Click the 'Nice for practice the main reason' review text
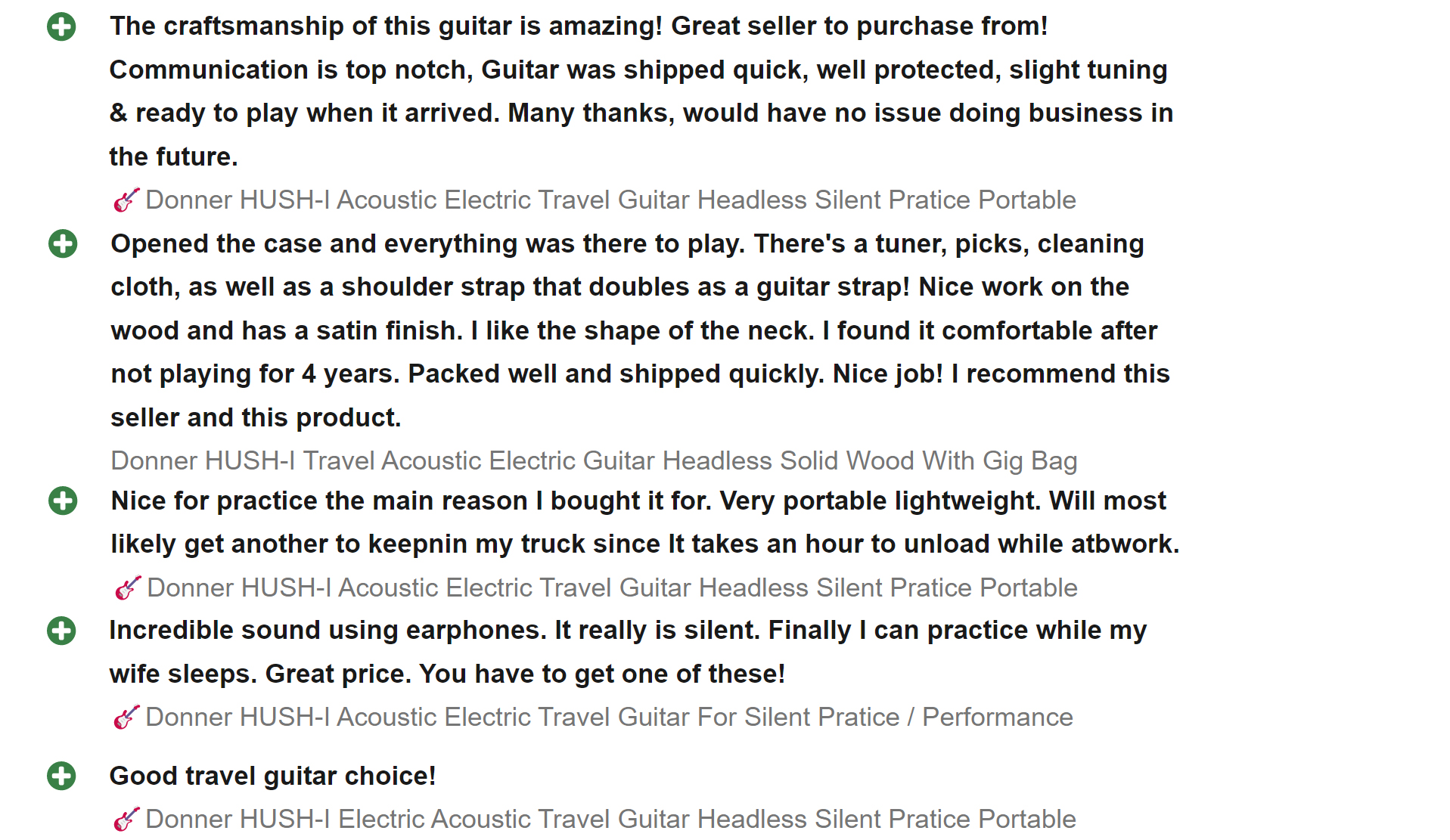The width and height of the screenshot is (1450, 840). [638, 501]
